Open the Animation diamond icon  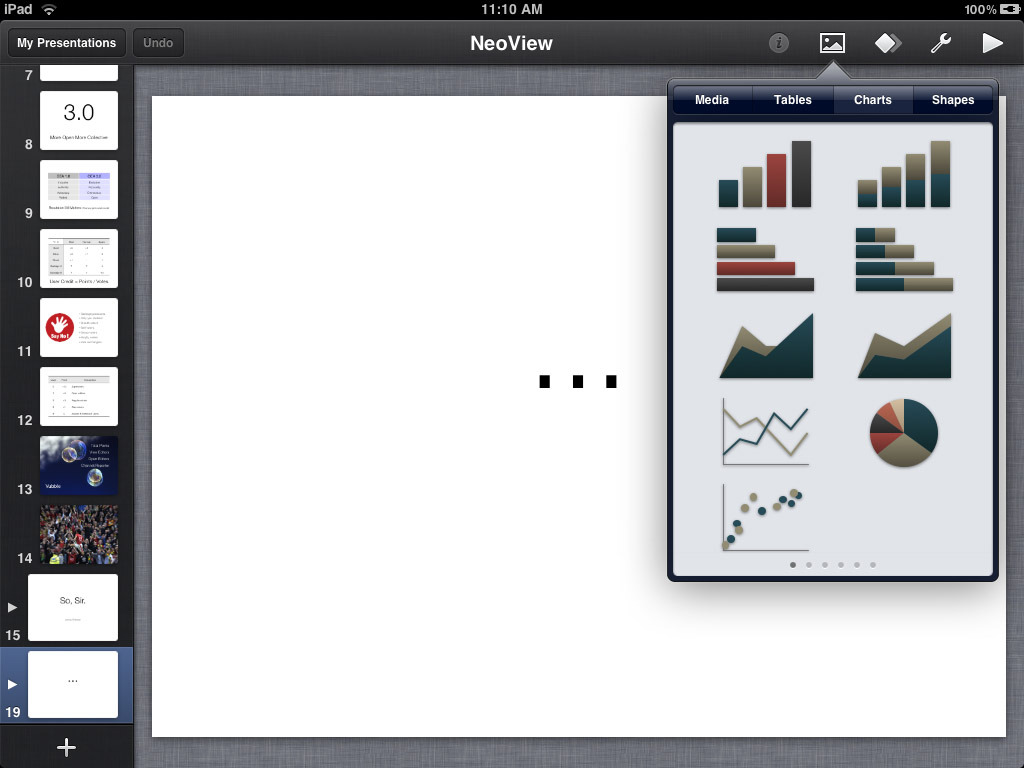pos(888,43)
